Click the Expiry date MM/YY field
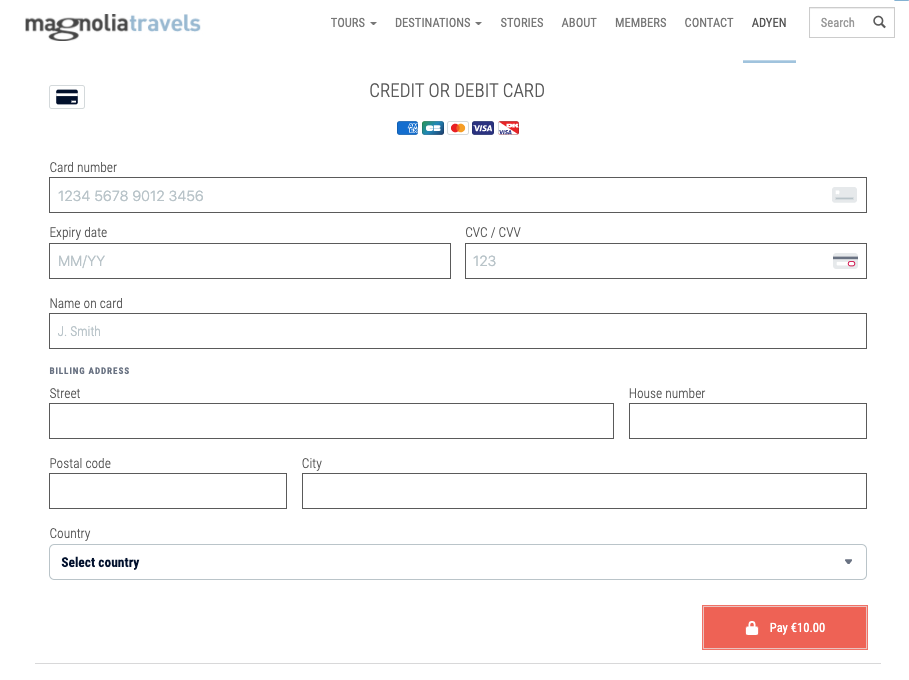The height and width of the screenshot is (680, 909). point(249,261)
